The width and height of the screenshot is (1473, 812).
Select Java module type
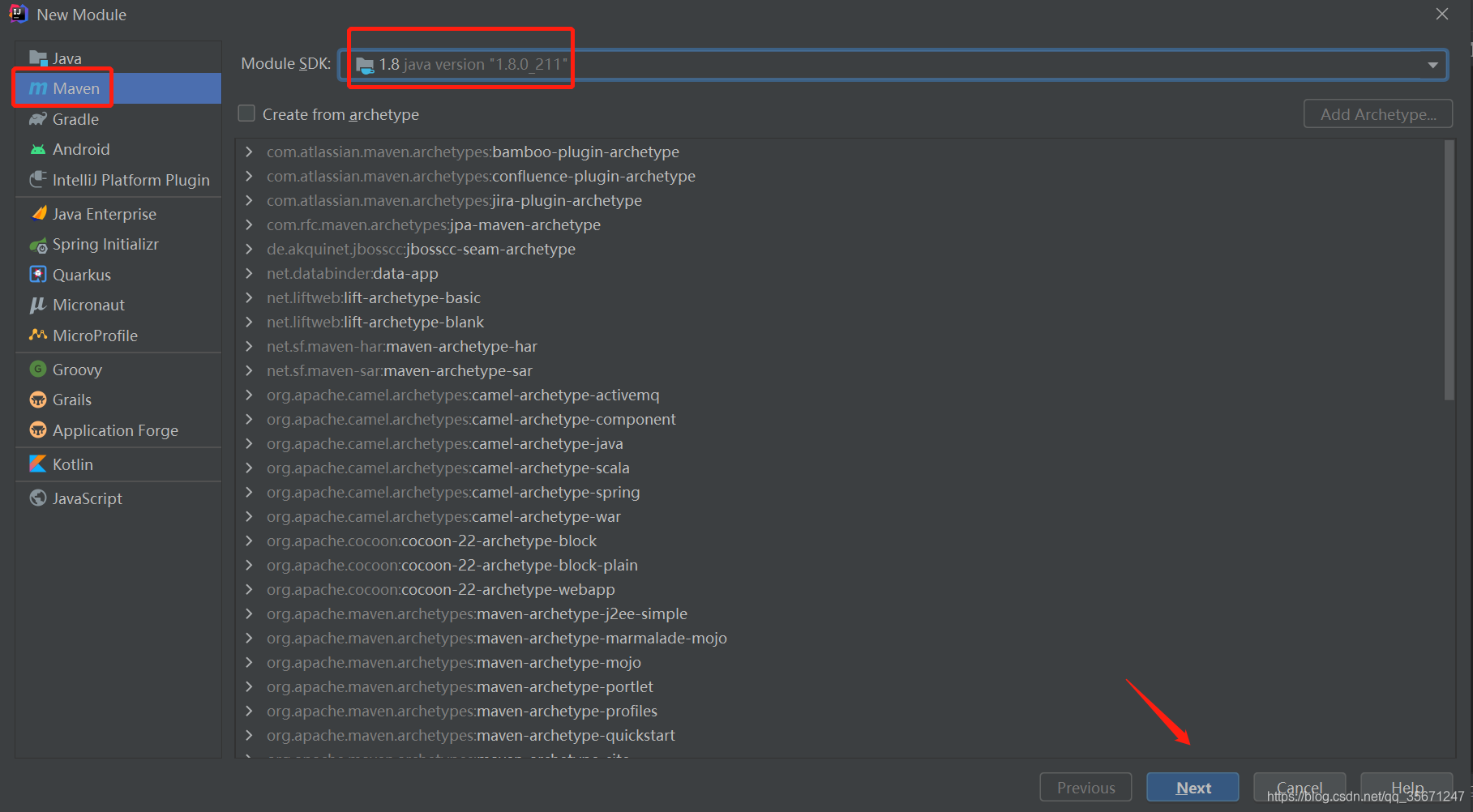coord(118,58)
